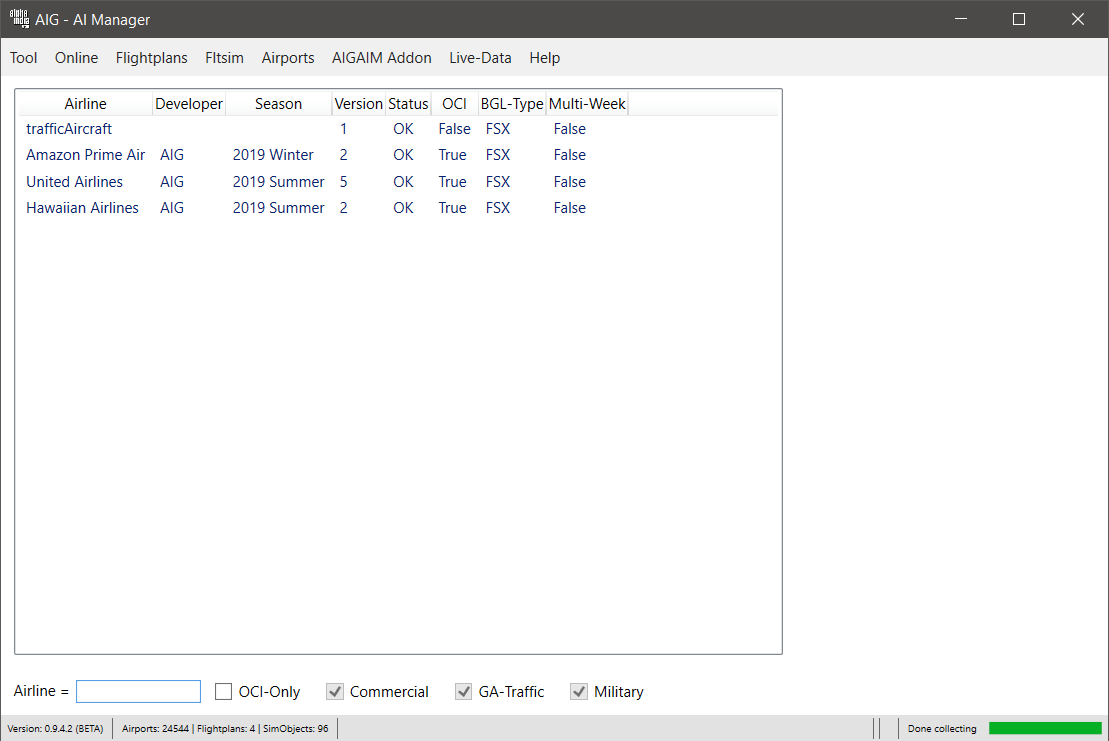1109x741 pixels.
Task: Click the Done collecting status label
Action: (x=942, y=728)
